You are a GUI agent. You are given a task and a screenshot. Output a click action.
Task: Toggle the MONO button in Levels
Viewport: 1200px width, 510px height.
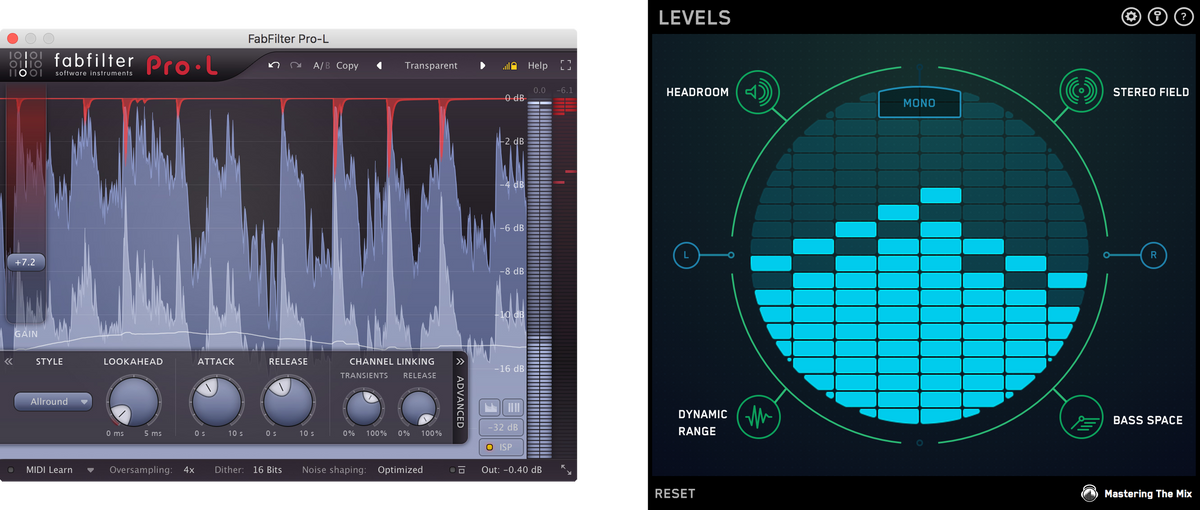[x=919, y=103]
